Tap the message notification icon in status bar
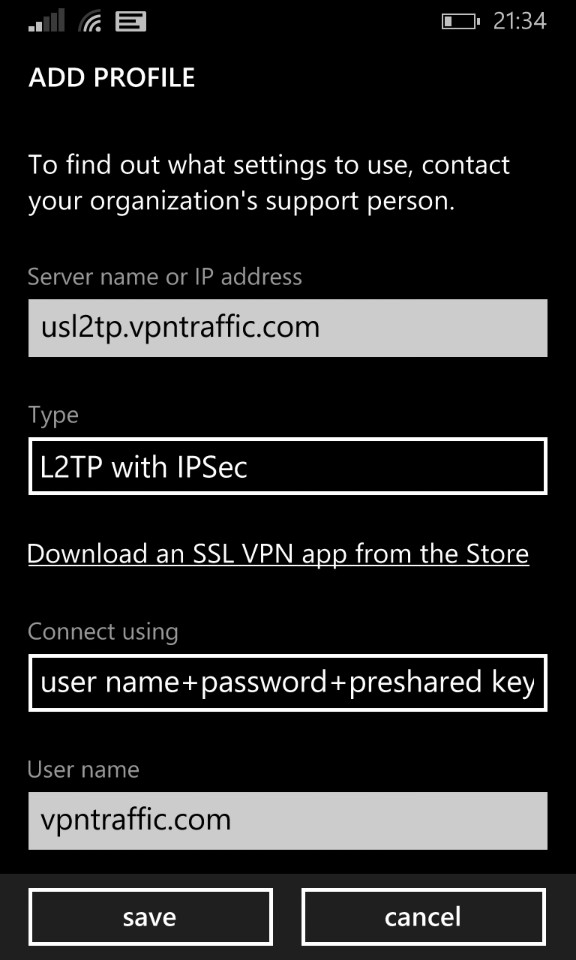 (130, 21)
